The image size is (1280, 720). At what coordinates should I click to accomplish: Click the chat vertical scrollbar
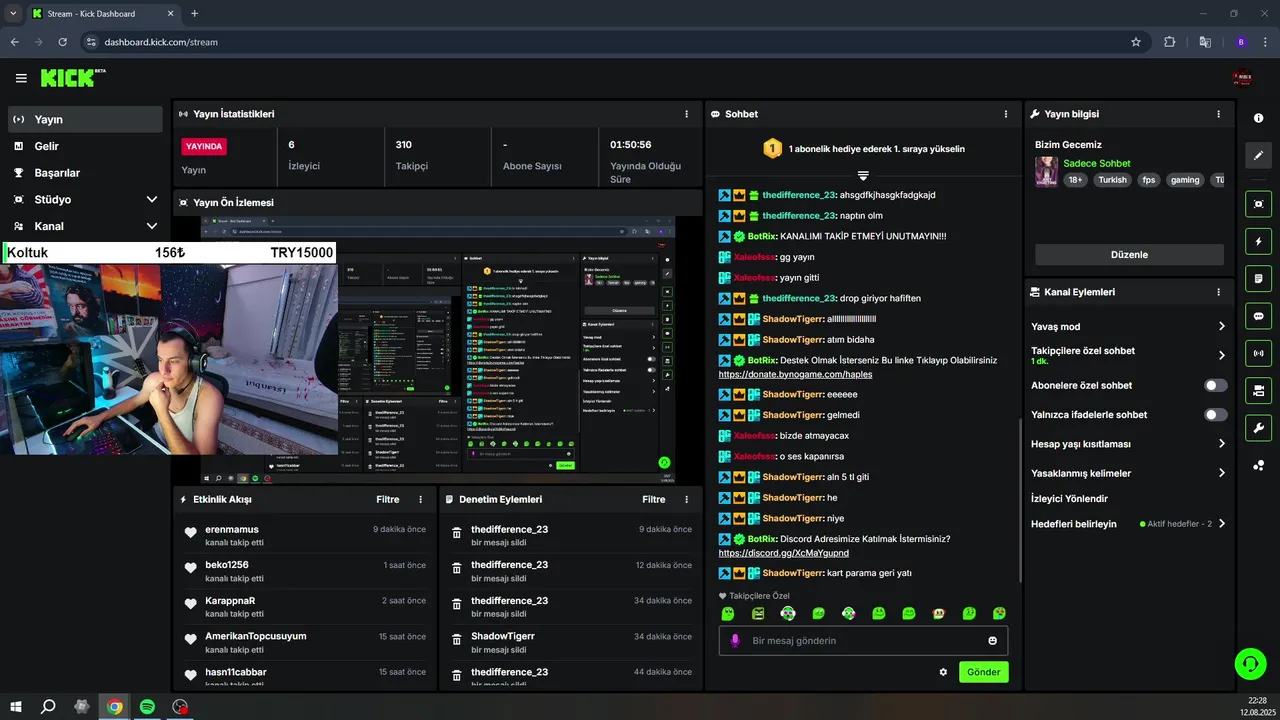[1020, 500]
